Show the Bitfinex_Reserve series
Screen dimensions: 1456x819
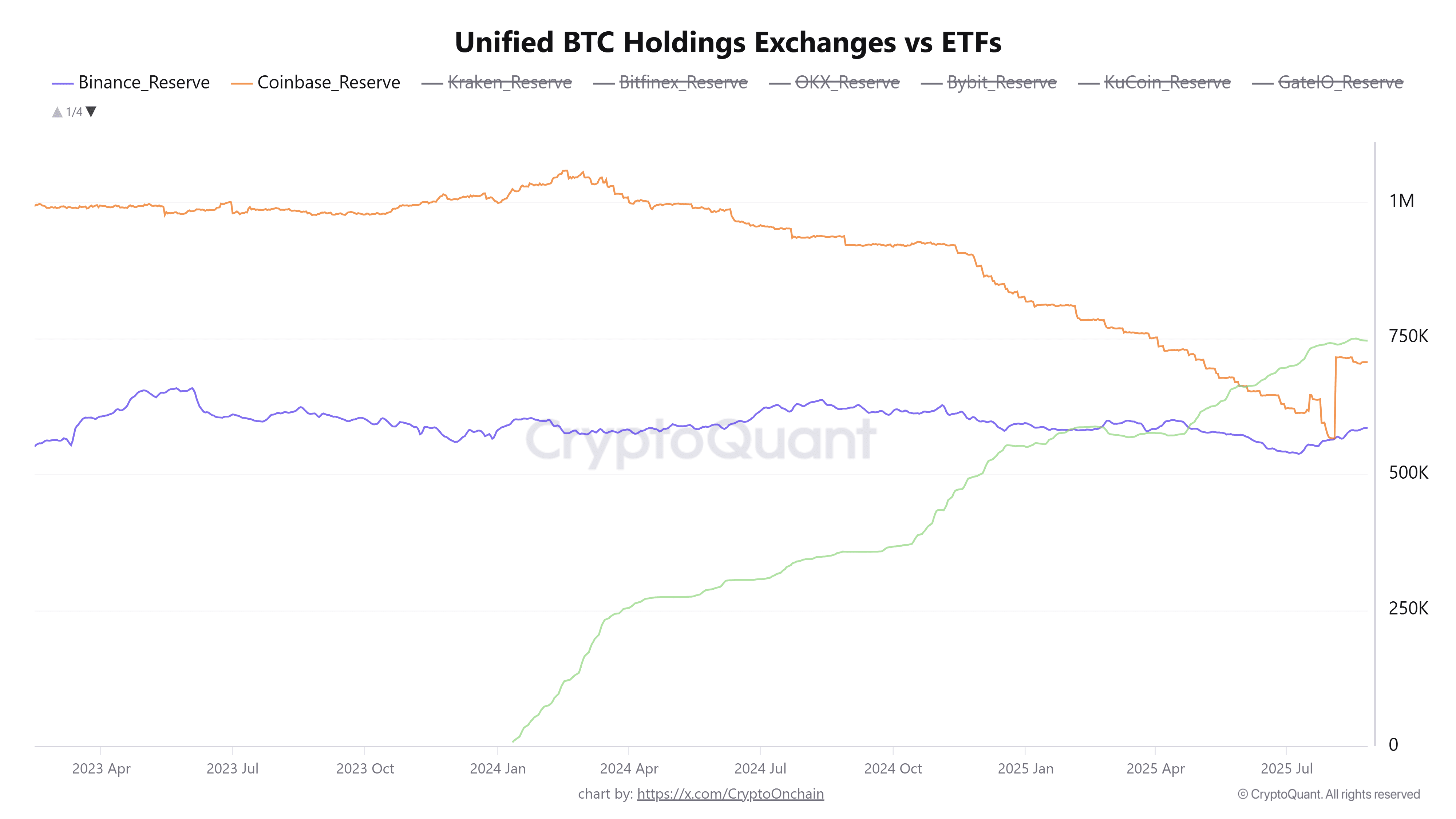point(683,83)
